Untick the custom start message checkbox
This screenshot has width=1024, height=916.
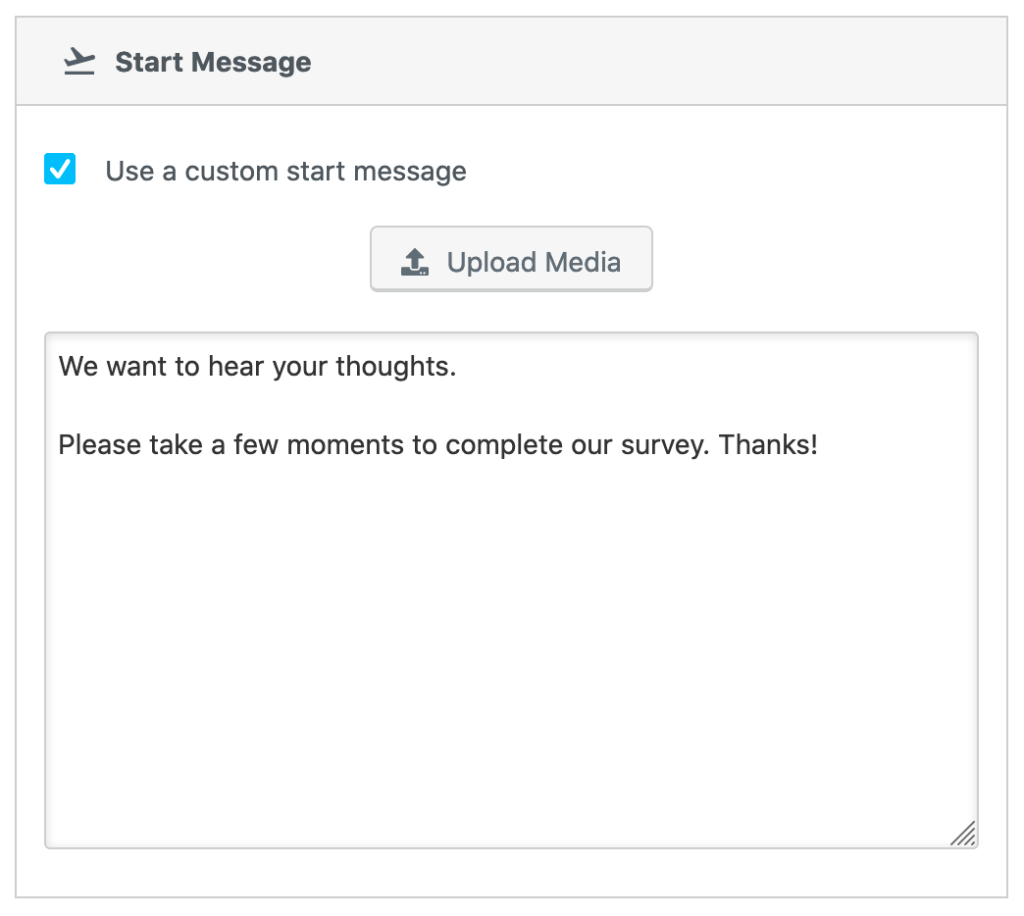tap(60, 169)
